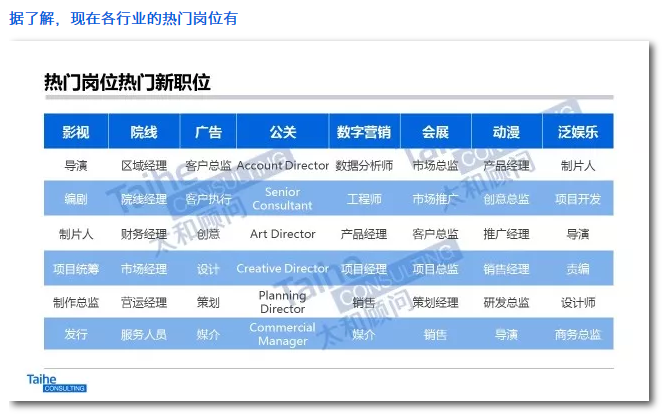
Task: Click the 公关 column header
Action: (x=282, y=132)
